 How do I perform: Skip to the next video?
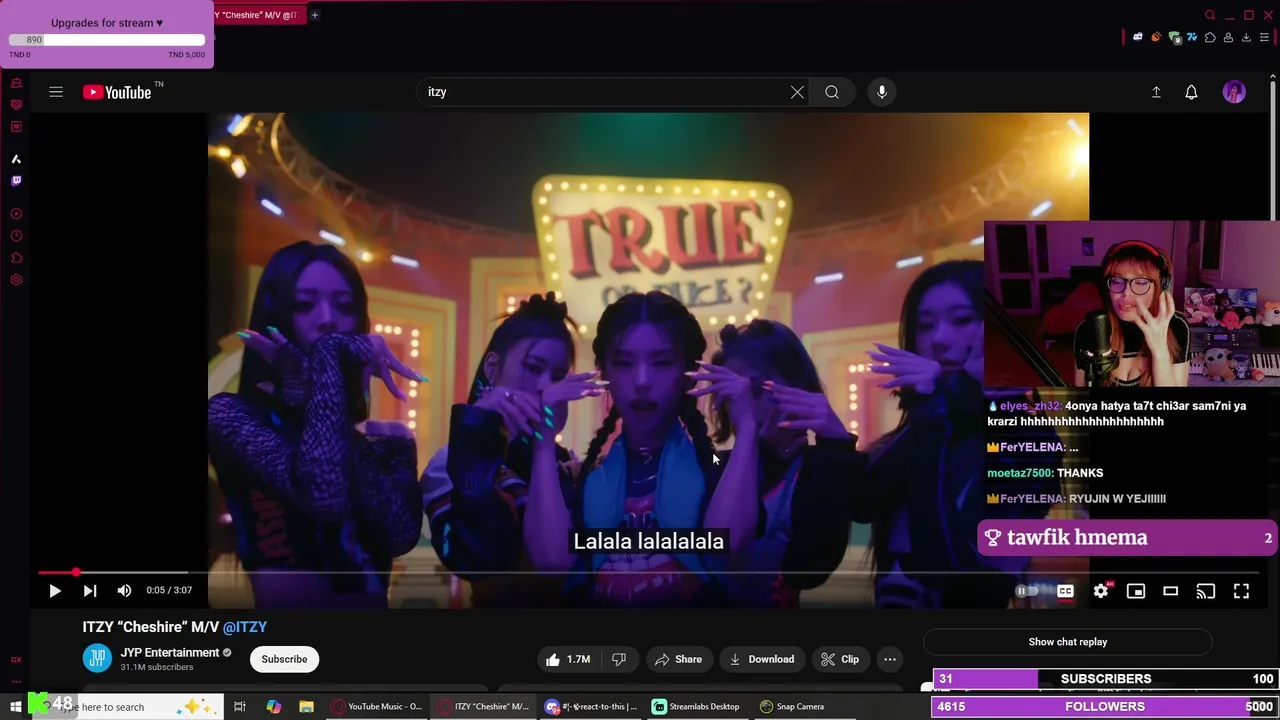(x=90, y=591)
